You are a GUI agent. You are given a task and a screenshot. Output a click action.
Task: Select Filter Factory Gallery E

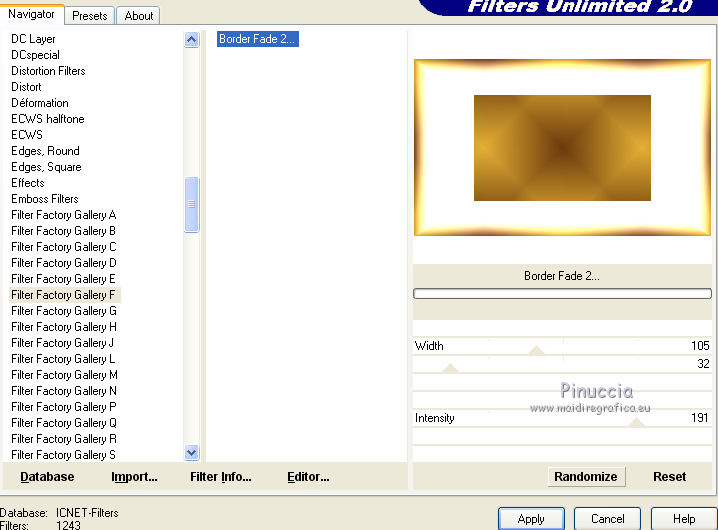click(x=63, y=279)
